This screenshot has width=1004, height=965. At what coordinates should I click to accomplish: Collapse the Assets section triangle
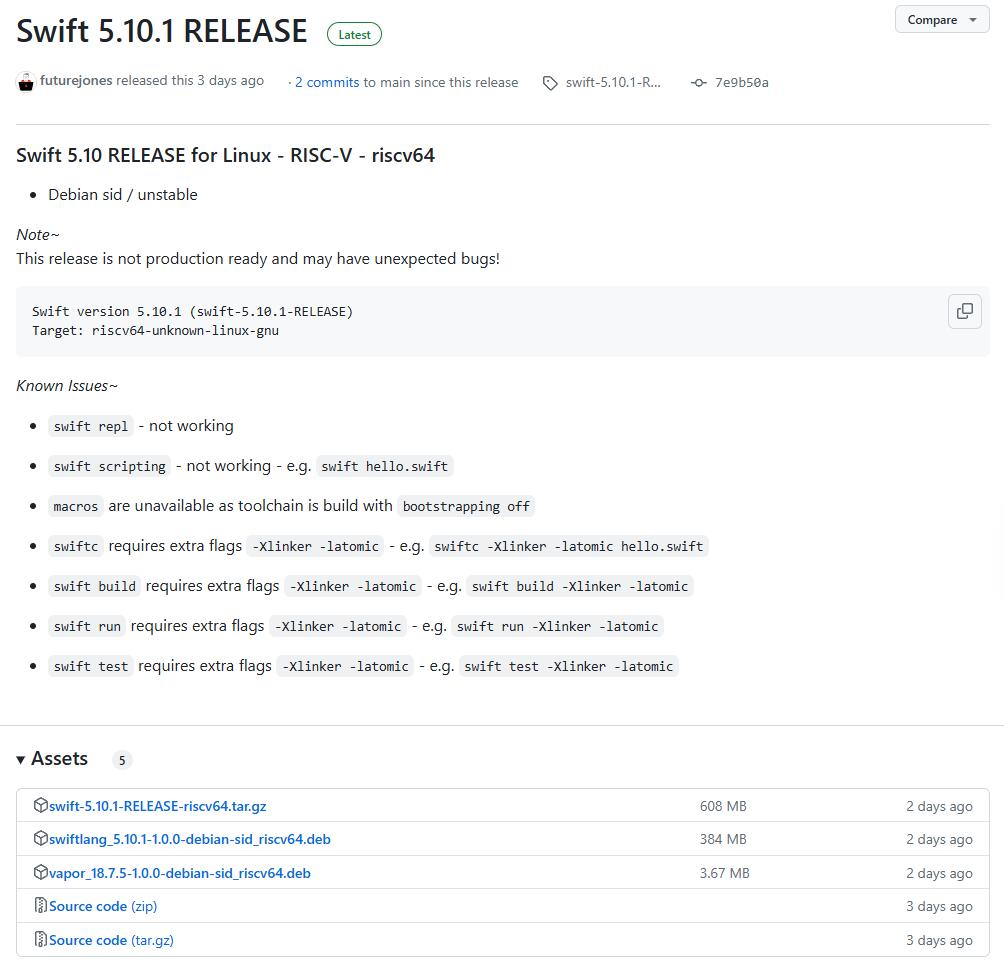click(x=21, y=760)
